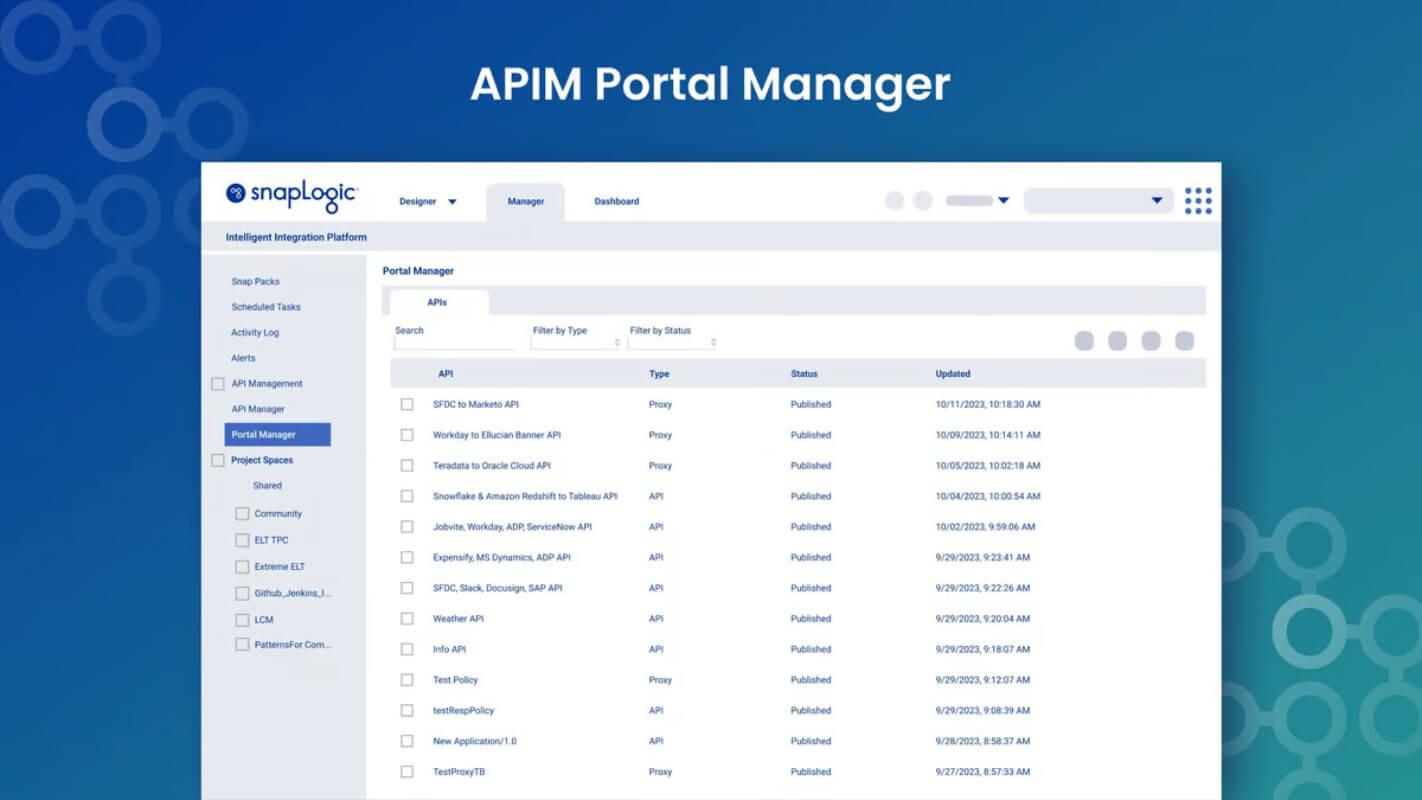Sort by the Type column header
Image resolution: width=1422 pixels, height=800 pixels.
659,374
